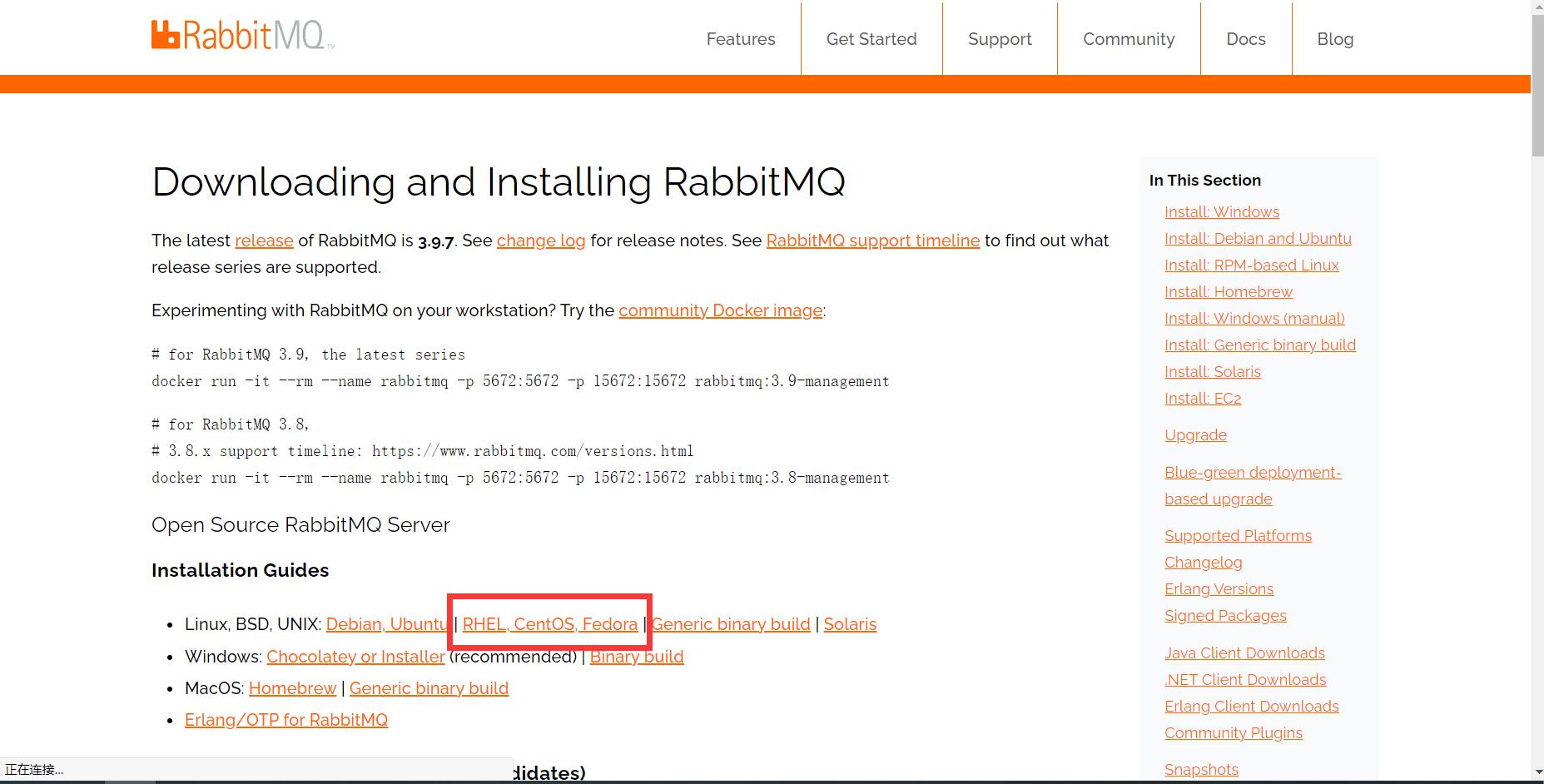Open the Solaris installation guide link
Screen dimensions: 1544x784
click(850, 624)
